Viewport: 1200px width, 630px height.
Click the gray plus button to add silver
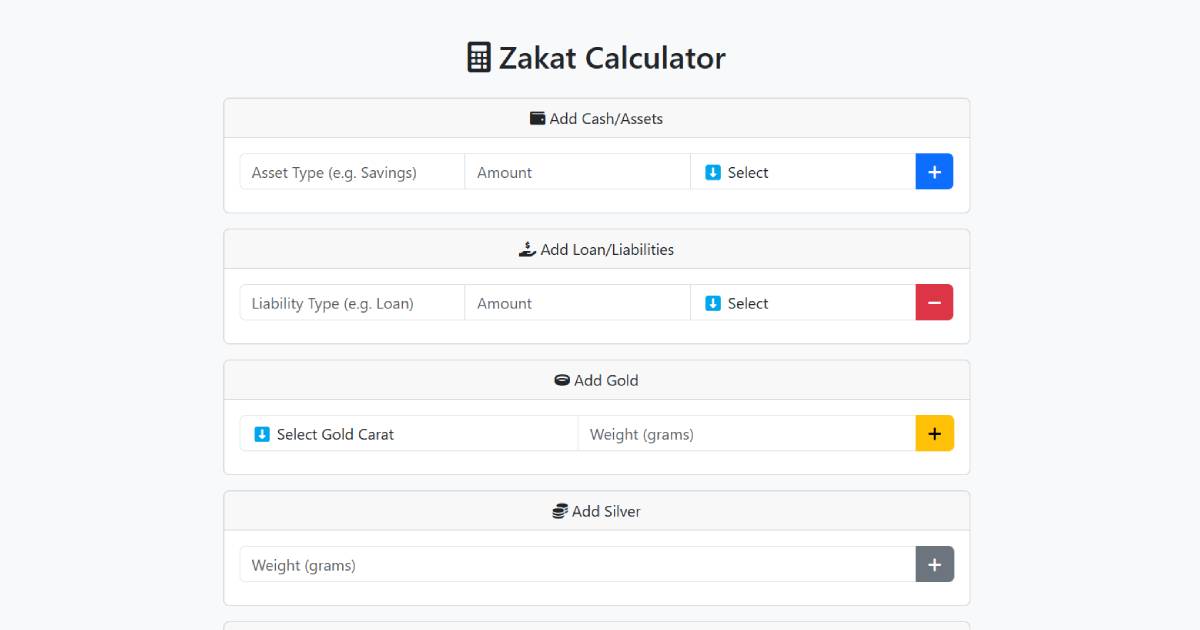[x=934, y=564]
